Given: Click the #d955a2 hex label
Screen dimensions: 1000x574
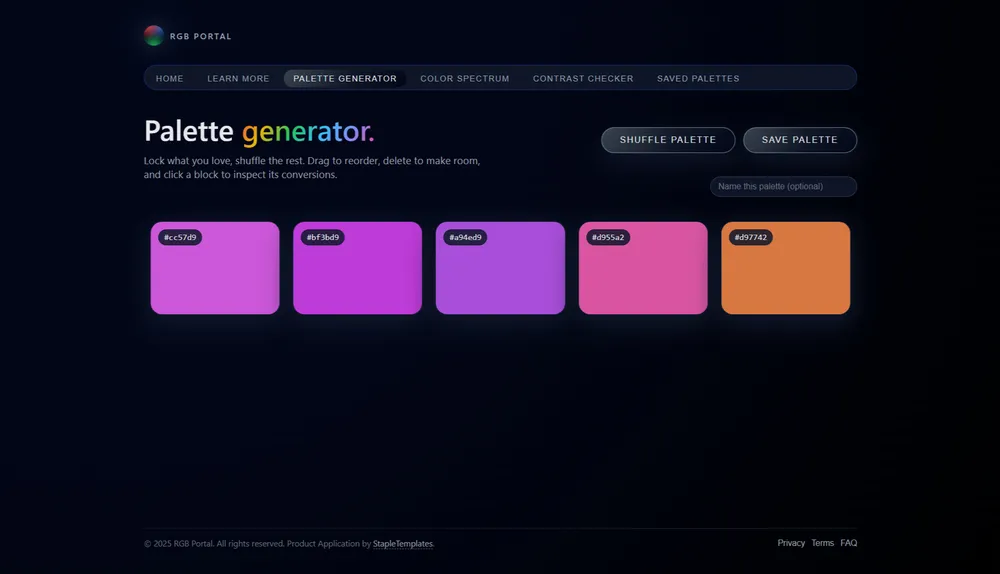Looking at the screenshot, I should 608,237.
